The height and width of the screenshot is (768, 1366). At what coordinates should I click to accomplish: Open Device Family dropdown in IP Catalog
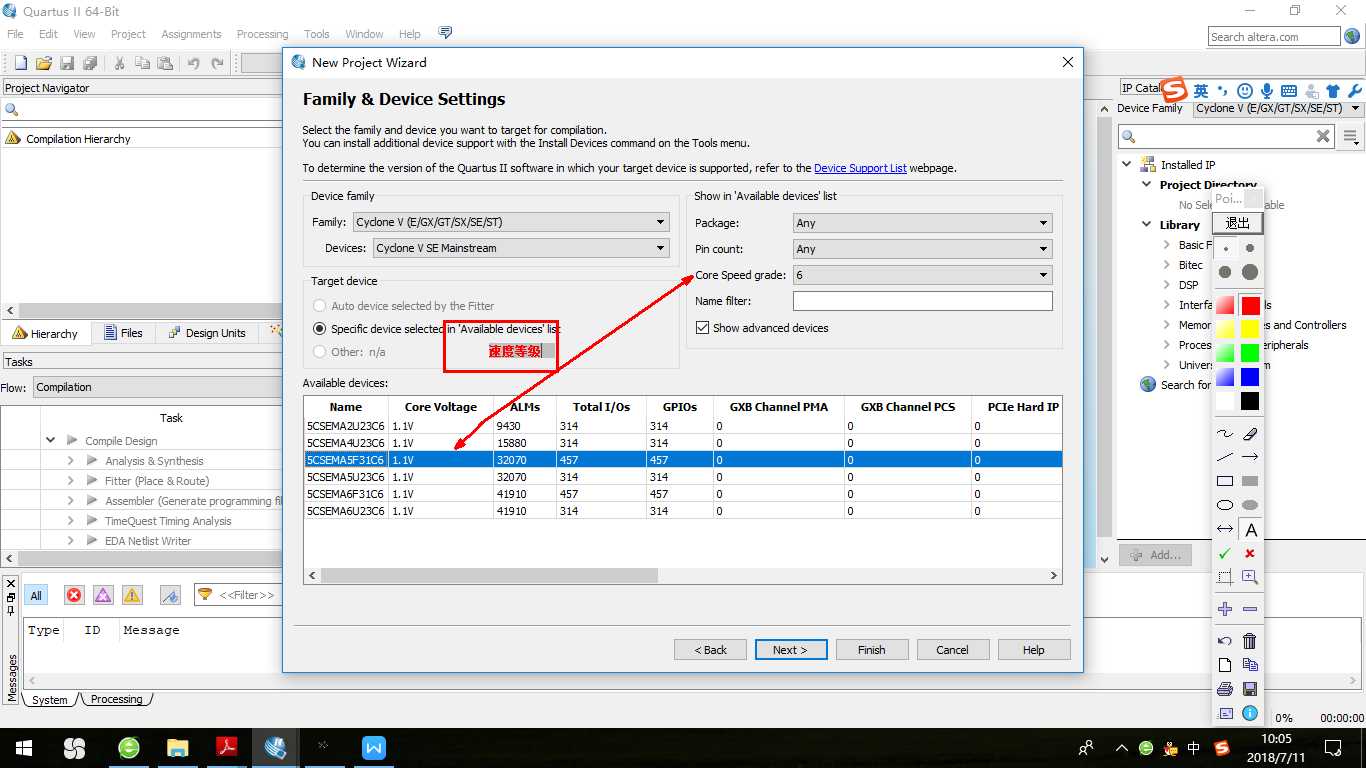point(1279,108)
